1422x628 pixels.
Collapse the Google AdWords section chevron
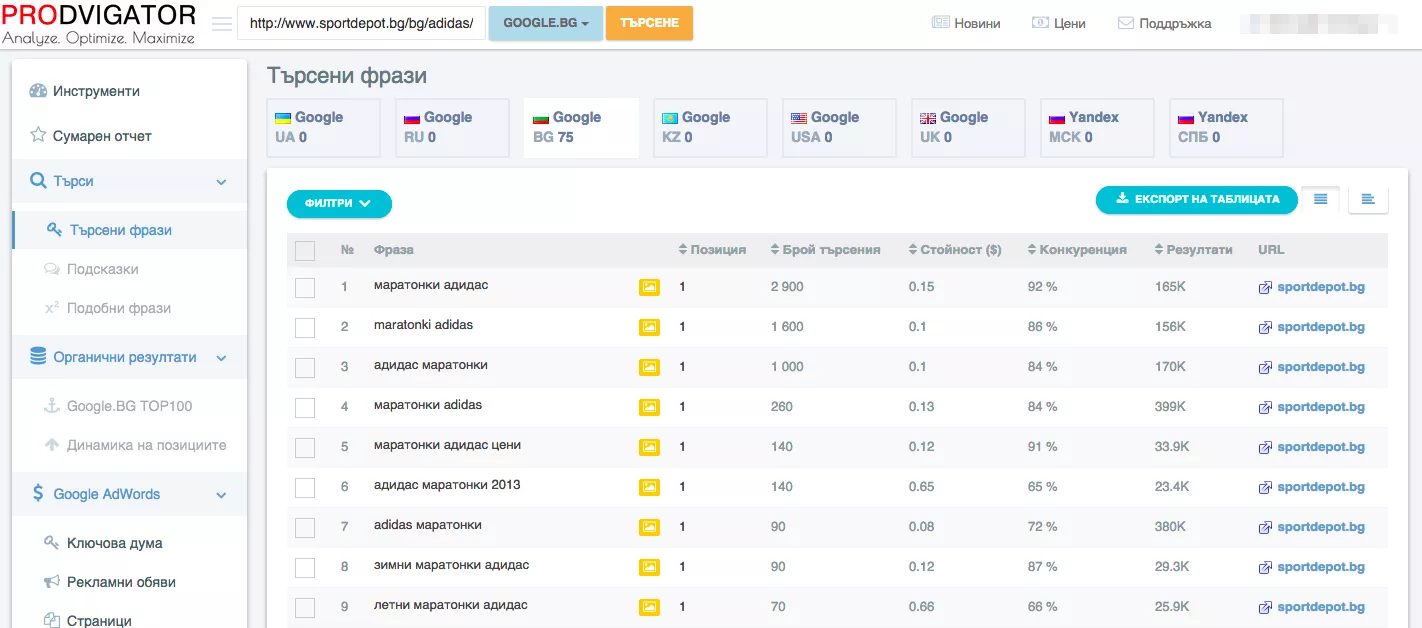click(222, 495)
